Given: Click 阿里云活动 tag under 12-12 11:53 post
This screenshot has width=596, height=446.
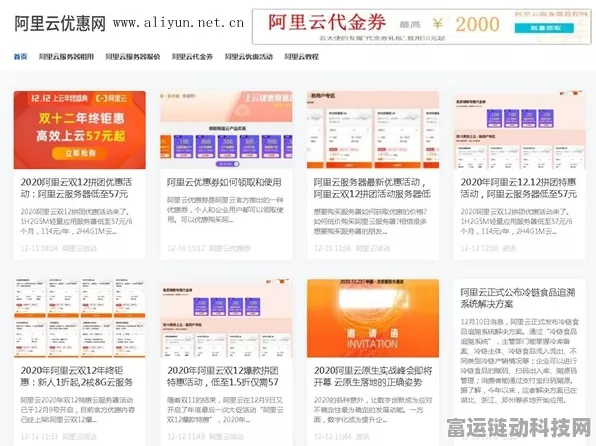Looking at the screenshot, I should pos(79,436).
